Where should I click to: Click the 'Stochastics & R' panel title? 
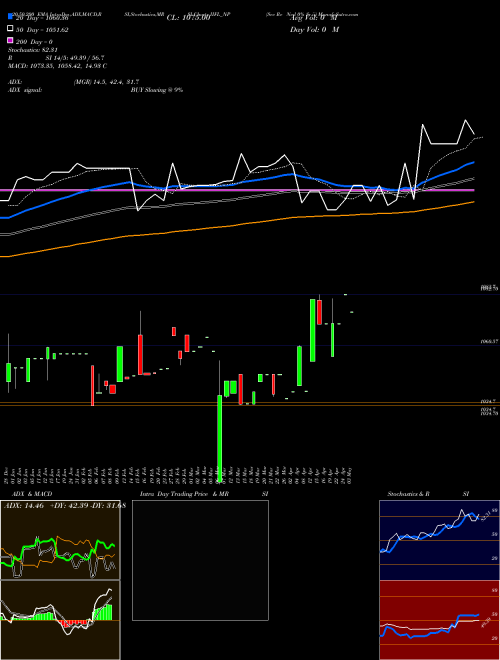409,494
